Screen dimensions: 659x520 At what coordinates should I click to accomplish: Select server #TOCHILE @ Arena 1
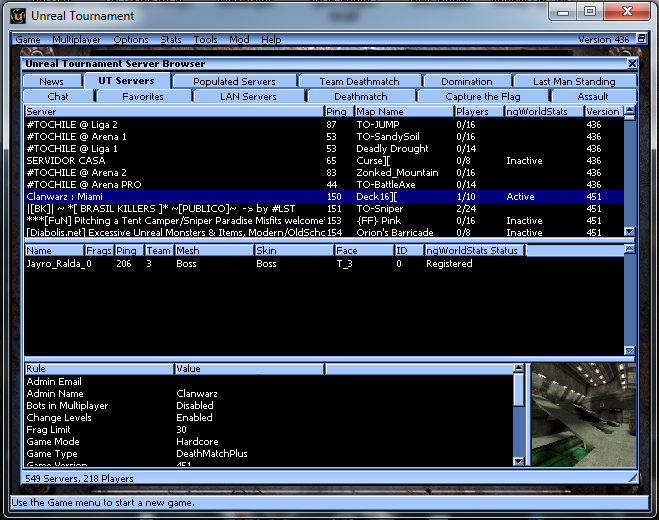pos(324,137)
